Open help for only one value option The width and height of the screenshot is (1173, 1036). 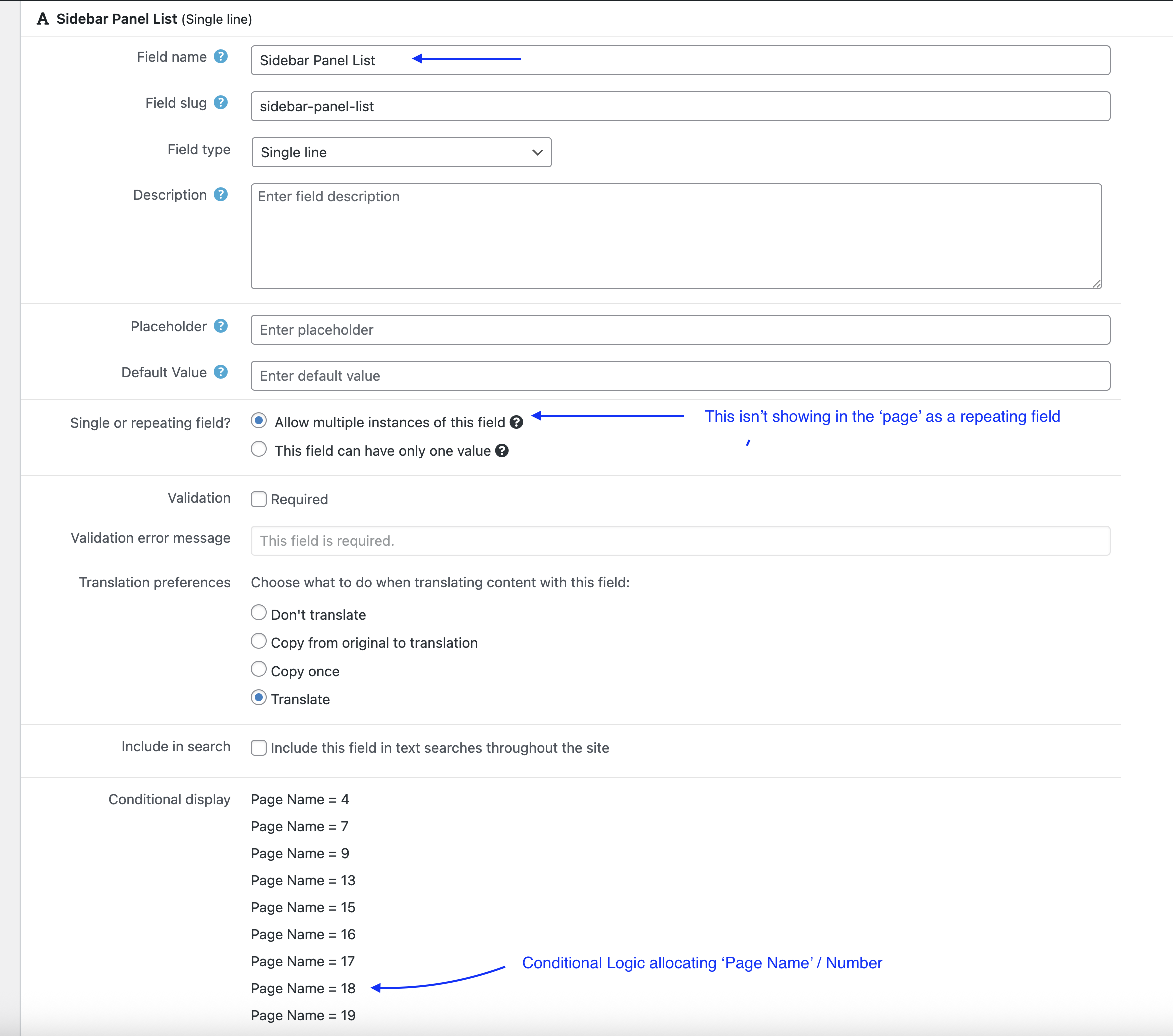(502, 451)
